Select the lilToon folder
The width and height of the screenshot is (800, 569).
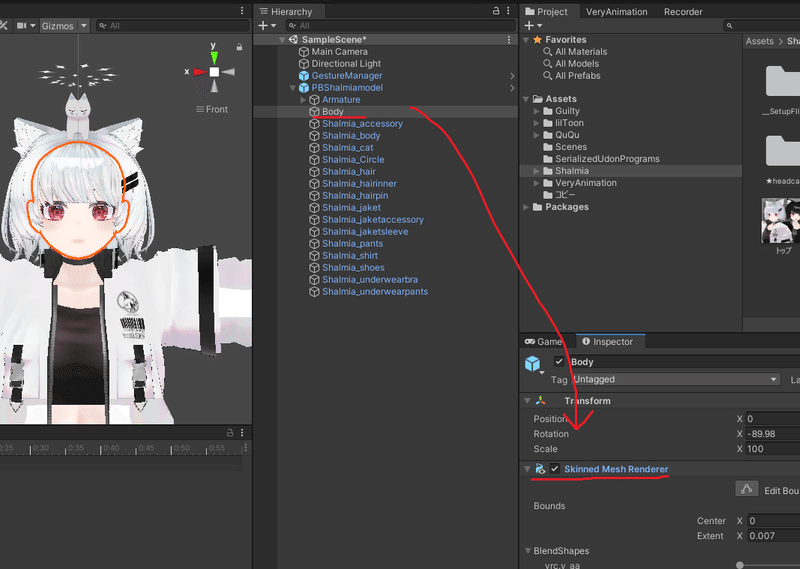(569, 123)
